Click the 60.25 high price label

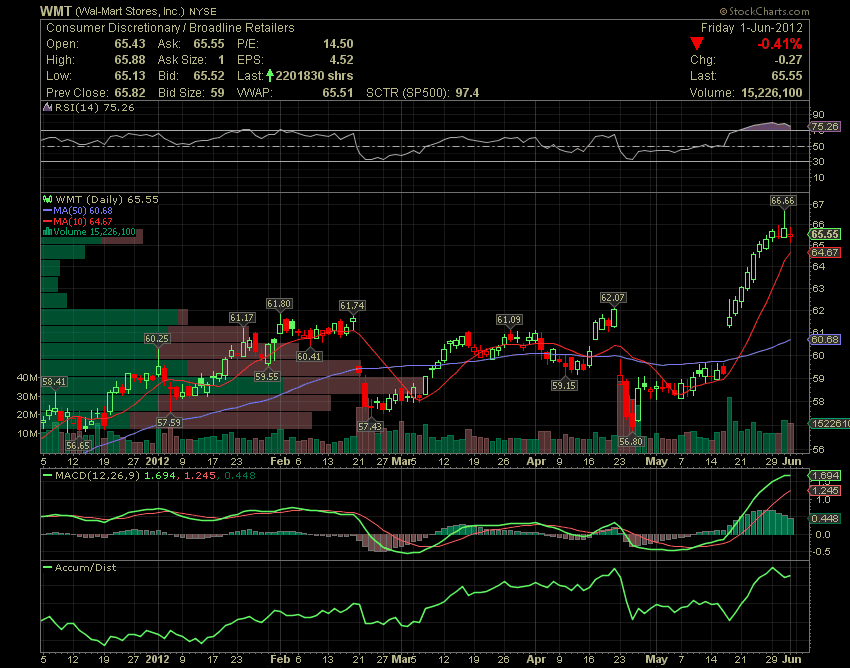pyautogui.click(x=157, y=338)
